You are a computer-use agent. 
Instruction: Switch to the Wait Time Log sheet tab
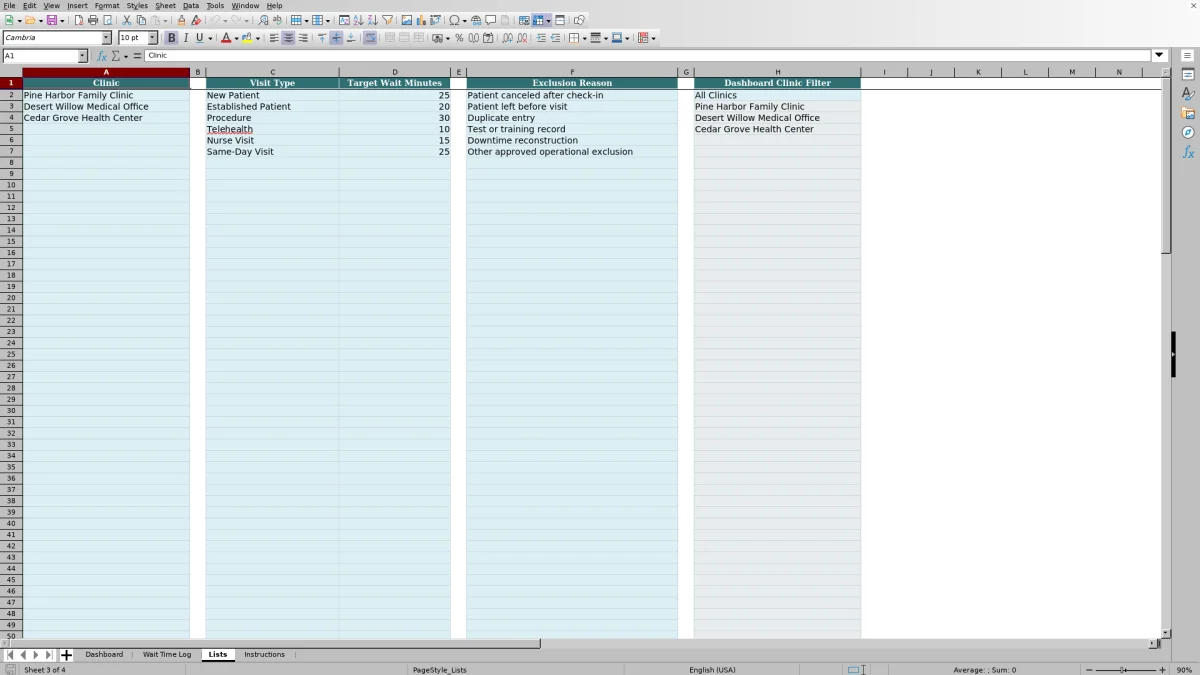[x=167, y=655]
